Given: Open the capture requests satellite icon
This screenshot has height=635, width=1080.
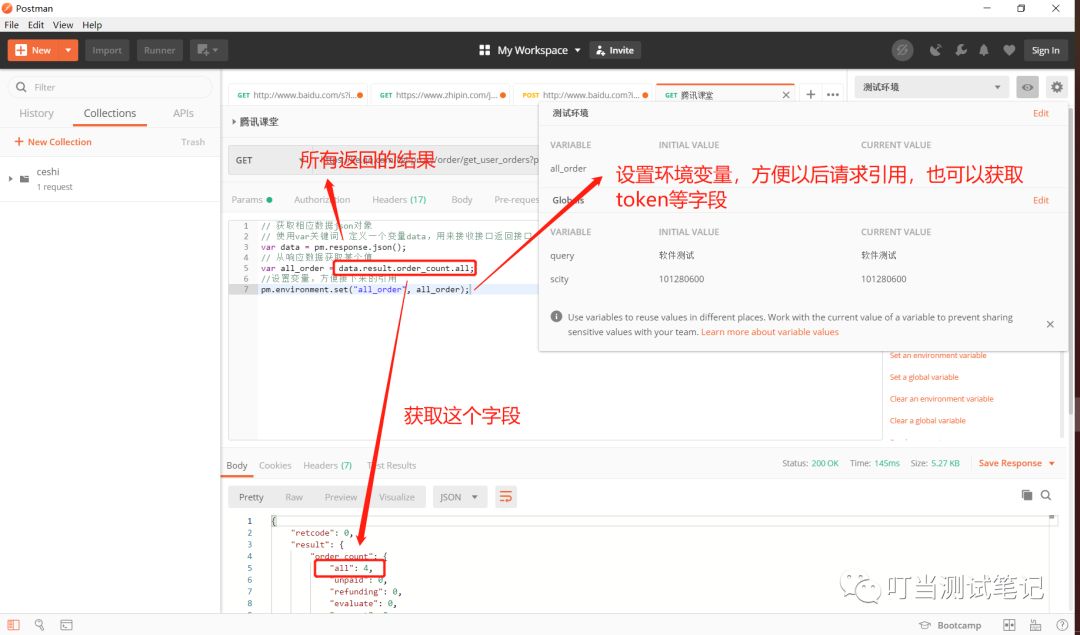Looking at the screenshot, I should click(935, 50).
